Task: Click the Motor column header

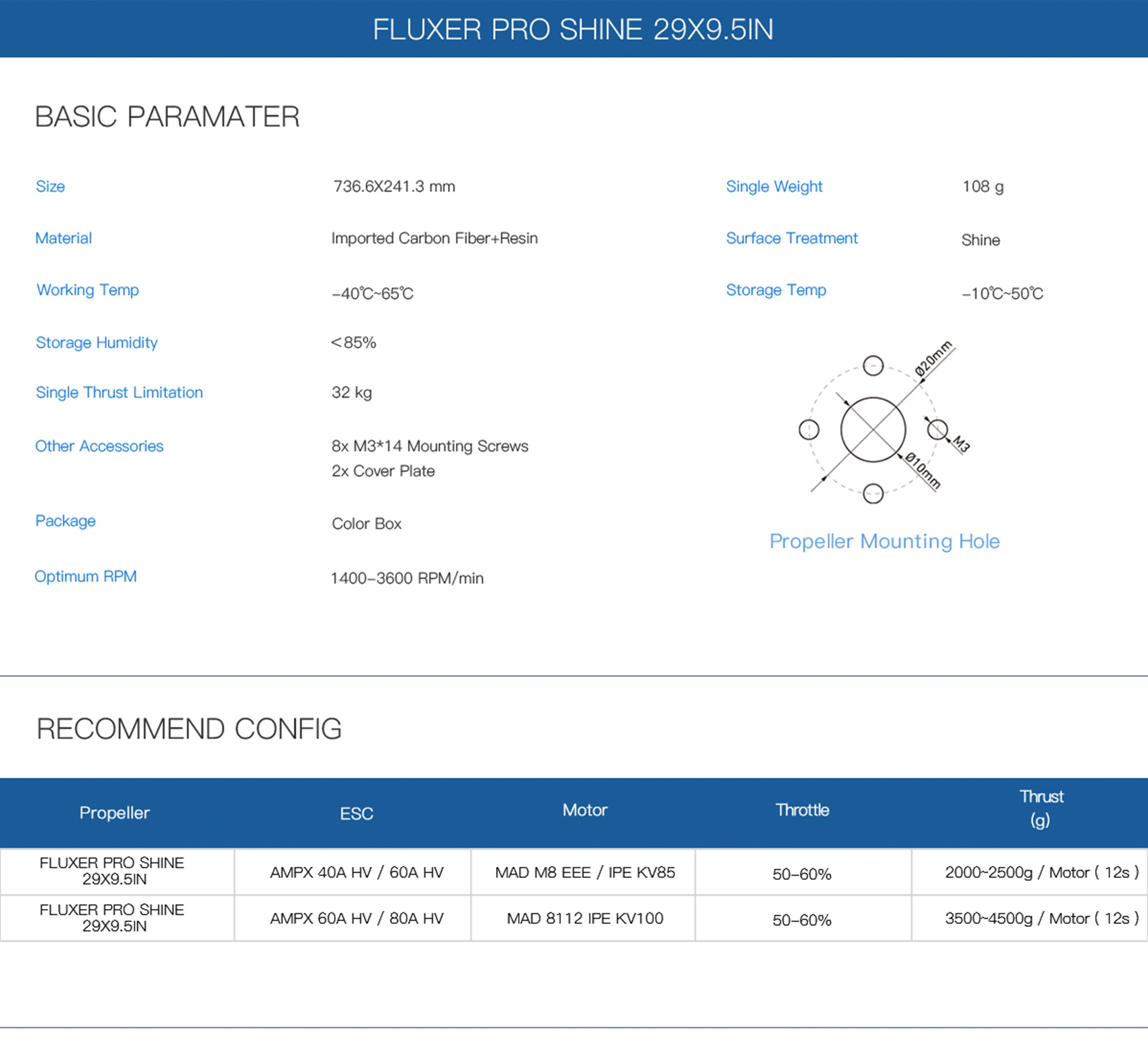Action: click(585, 810)
